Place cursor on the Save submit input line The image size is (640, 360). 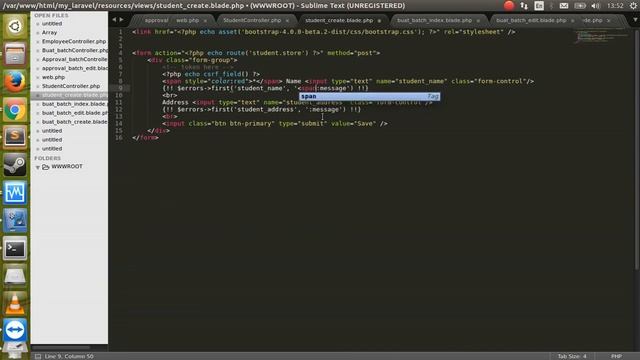pyautogui.click(x=275, y=124)
